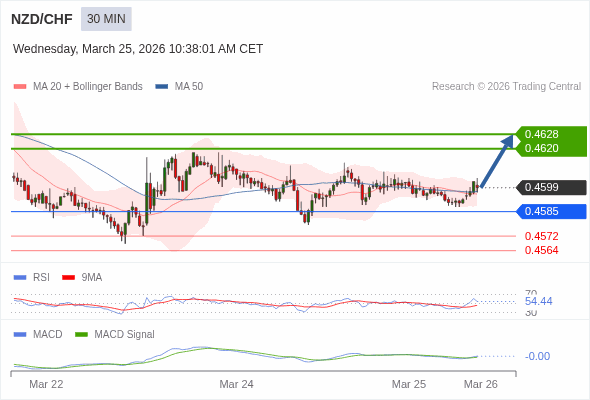Click the 0.4620 resistance price label
The width and height of the screenshot is (590, 400).
tap(541, 148)
